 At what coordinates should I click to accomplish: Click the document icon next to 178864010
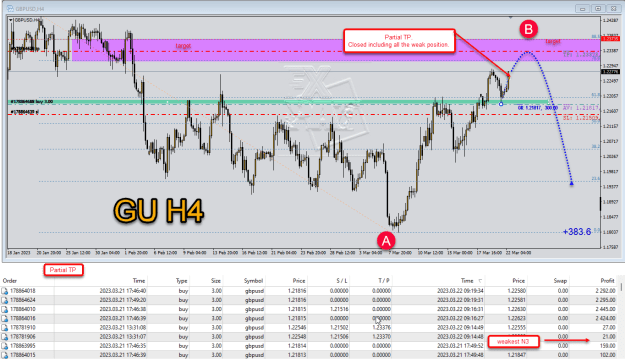coord(5,309)
